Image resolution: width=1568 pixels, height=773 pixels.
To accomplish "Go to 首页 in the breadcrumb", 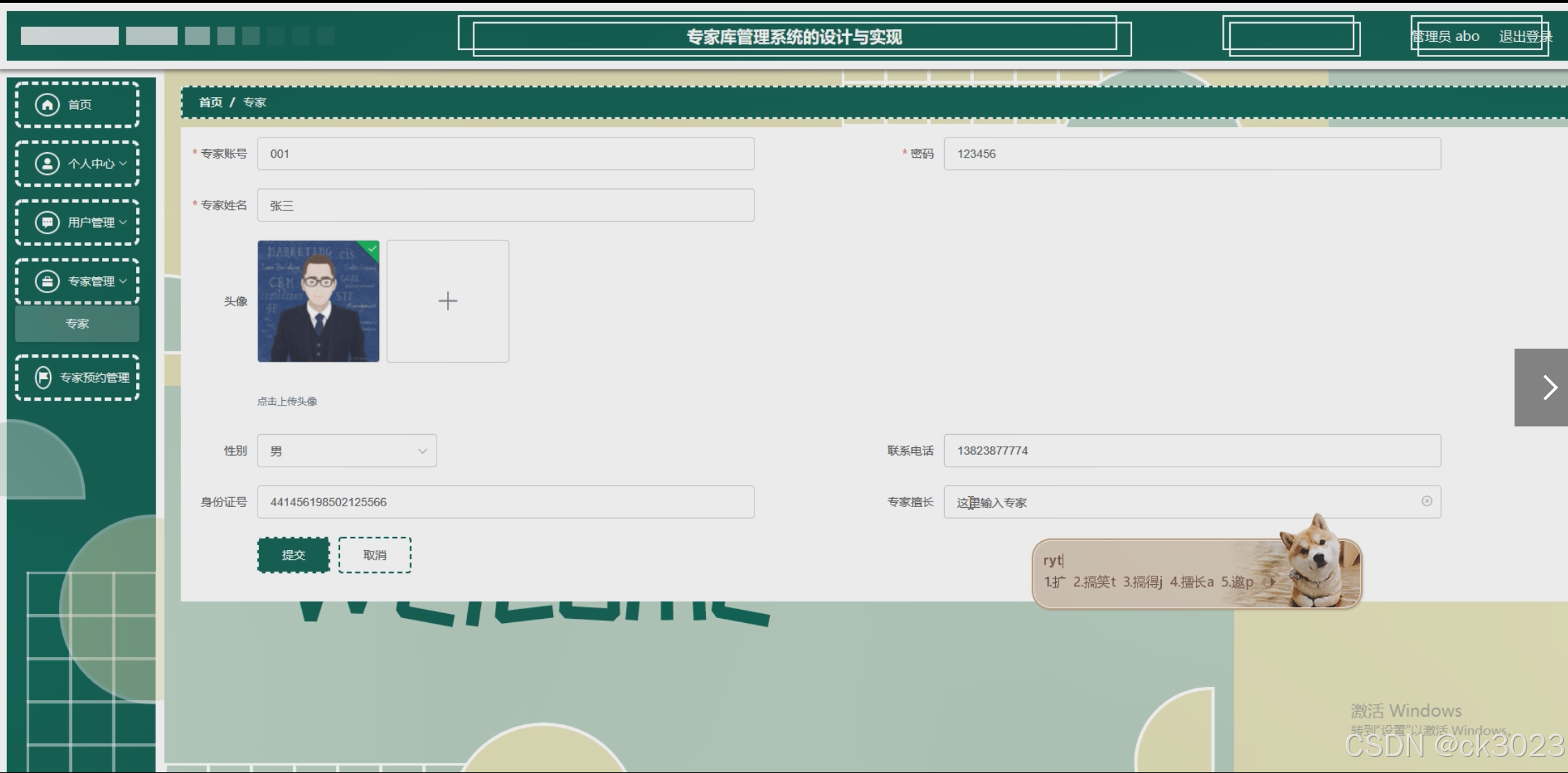I will tap(210, 102).
